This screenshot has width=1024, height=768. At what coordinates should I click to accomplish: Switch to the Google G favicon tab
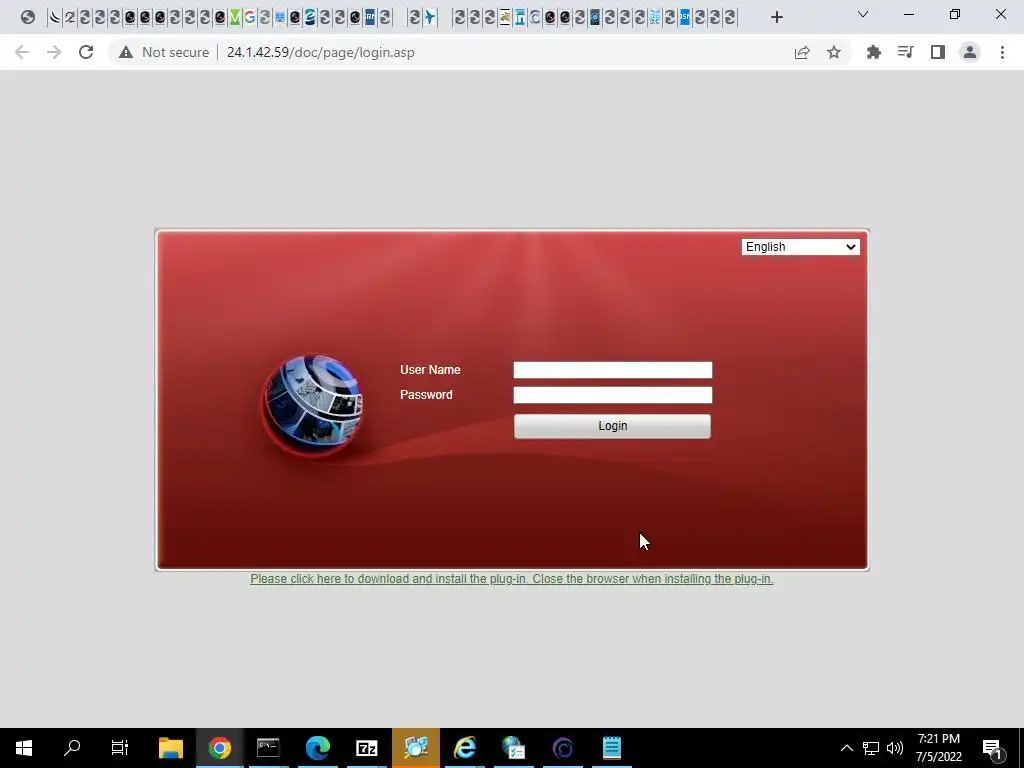249,18
